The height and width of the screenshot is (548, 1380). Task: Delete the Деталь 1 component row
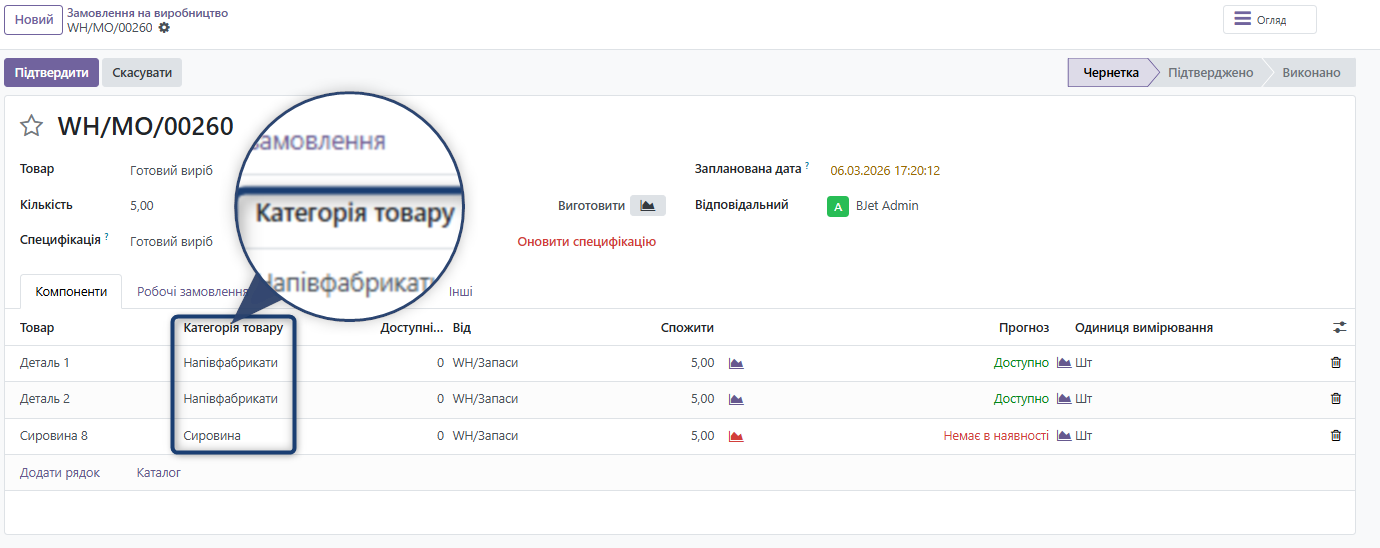click(x=1335, y=363)
